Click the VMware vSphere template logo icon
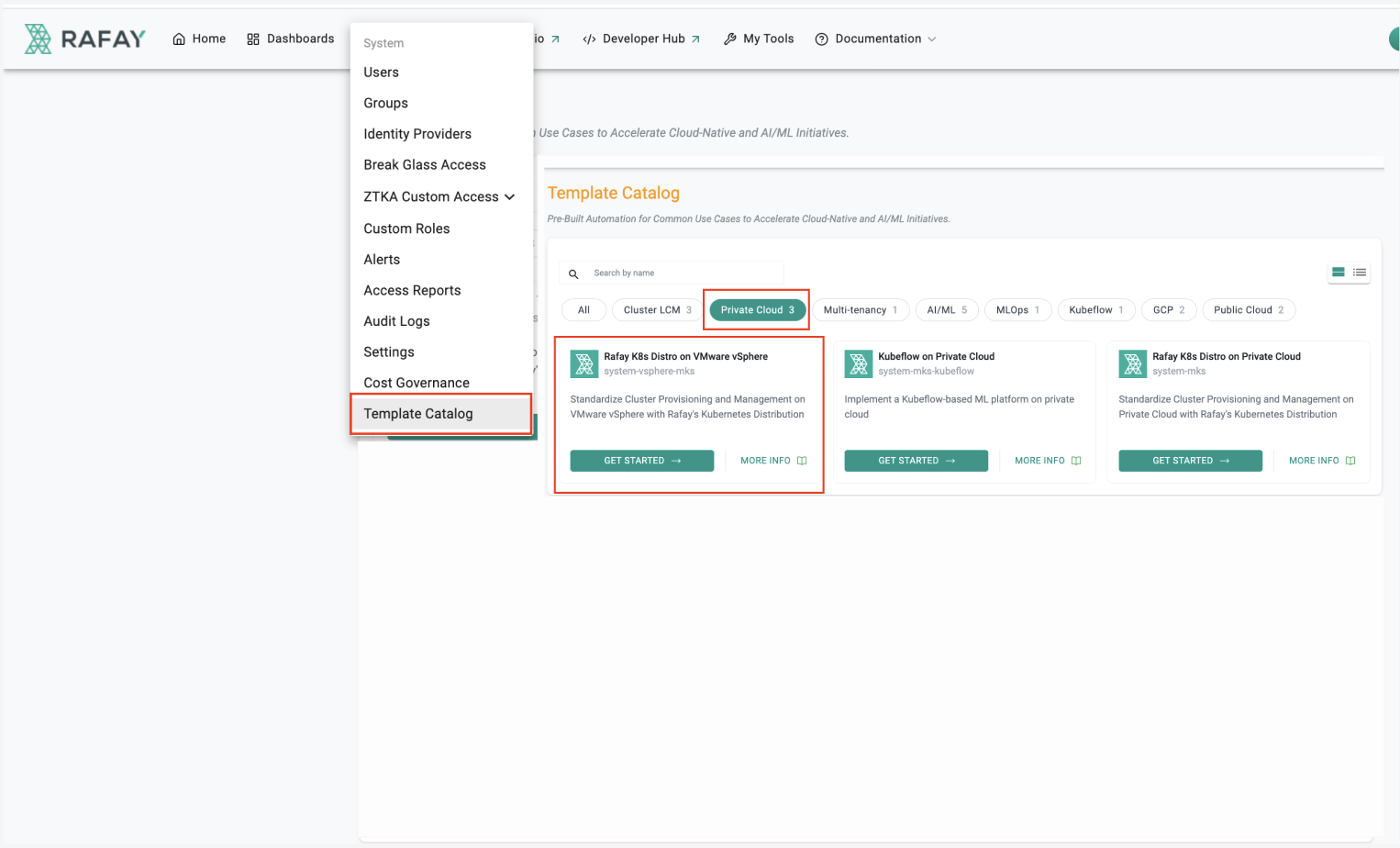 click(584, 363)
